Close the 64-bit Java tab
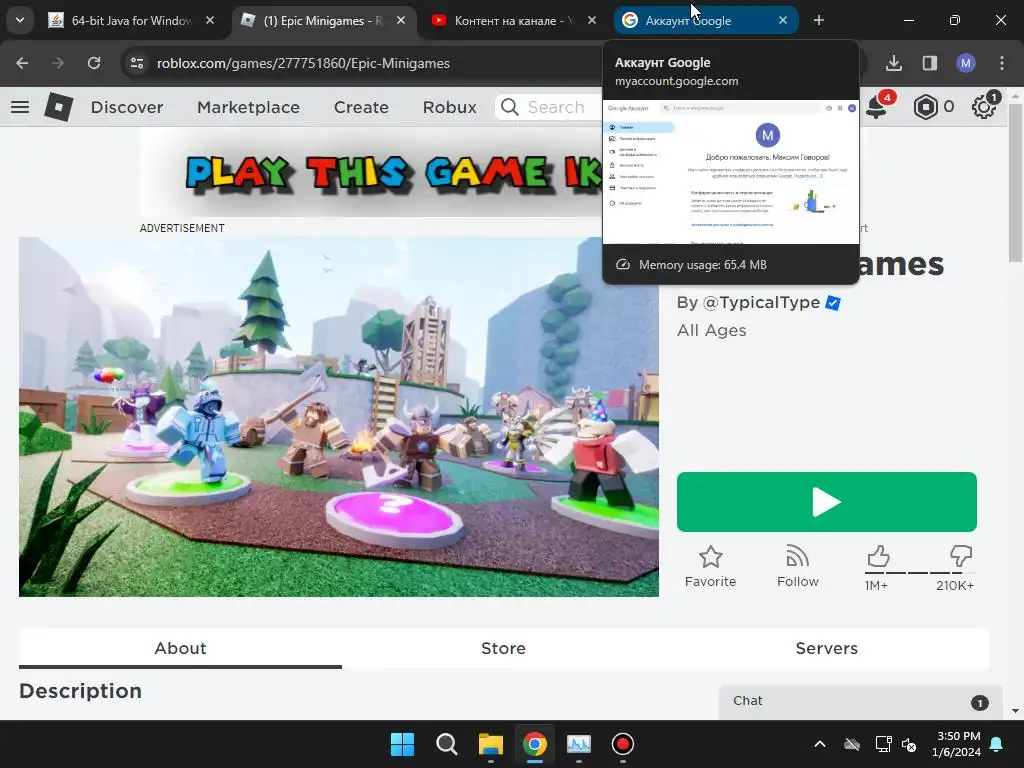Viewport: 1024px width, 768px height. (210, 21)
